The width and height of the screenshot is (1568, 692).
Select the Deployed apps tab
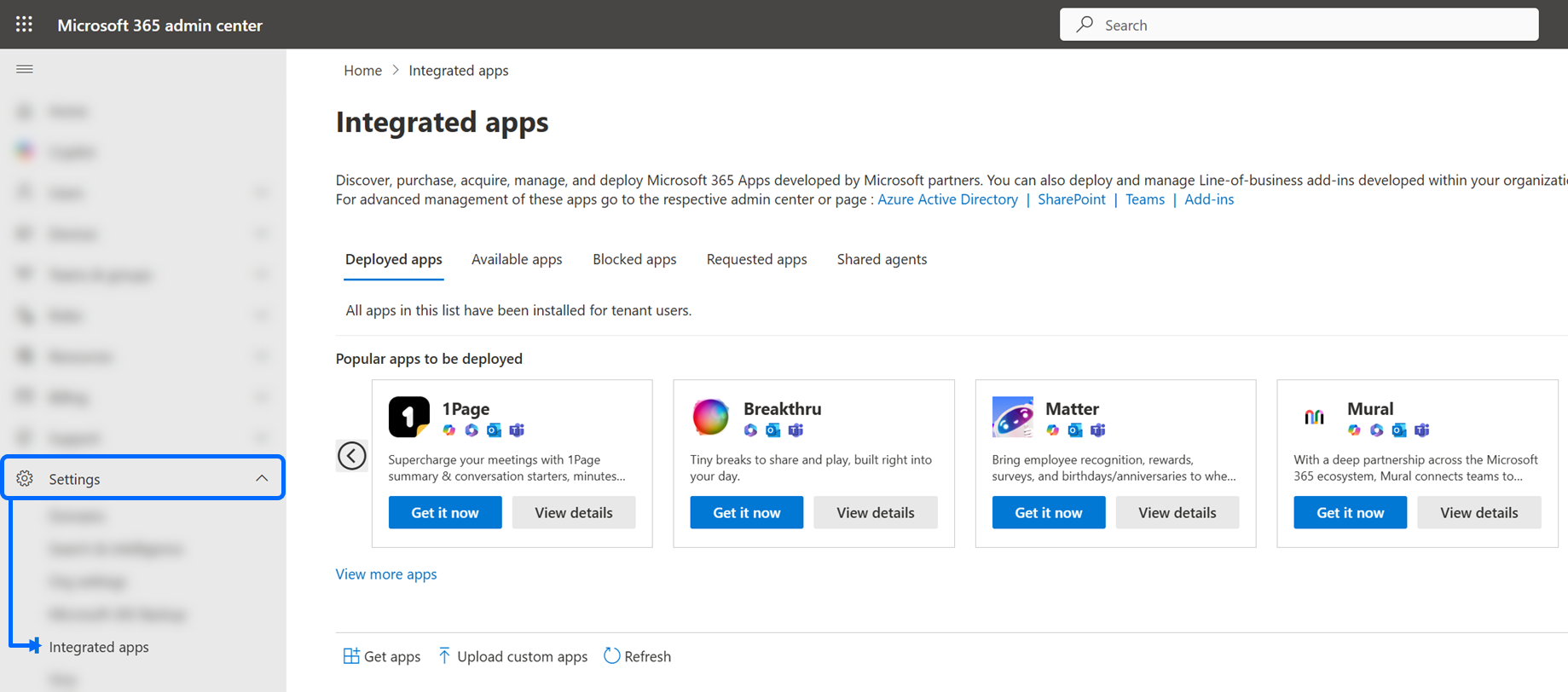pyautogui.click(x=393, y=259)
